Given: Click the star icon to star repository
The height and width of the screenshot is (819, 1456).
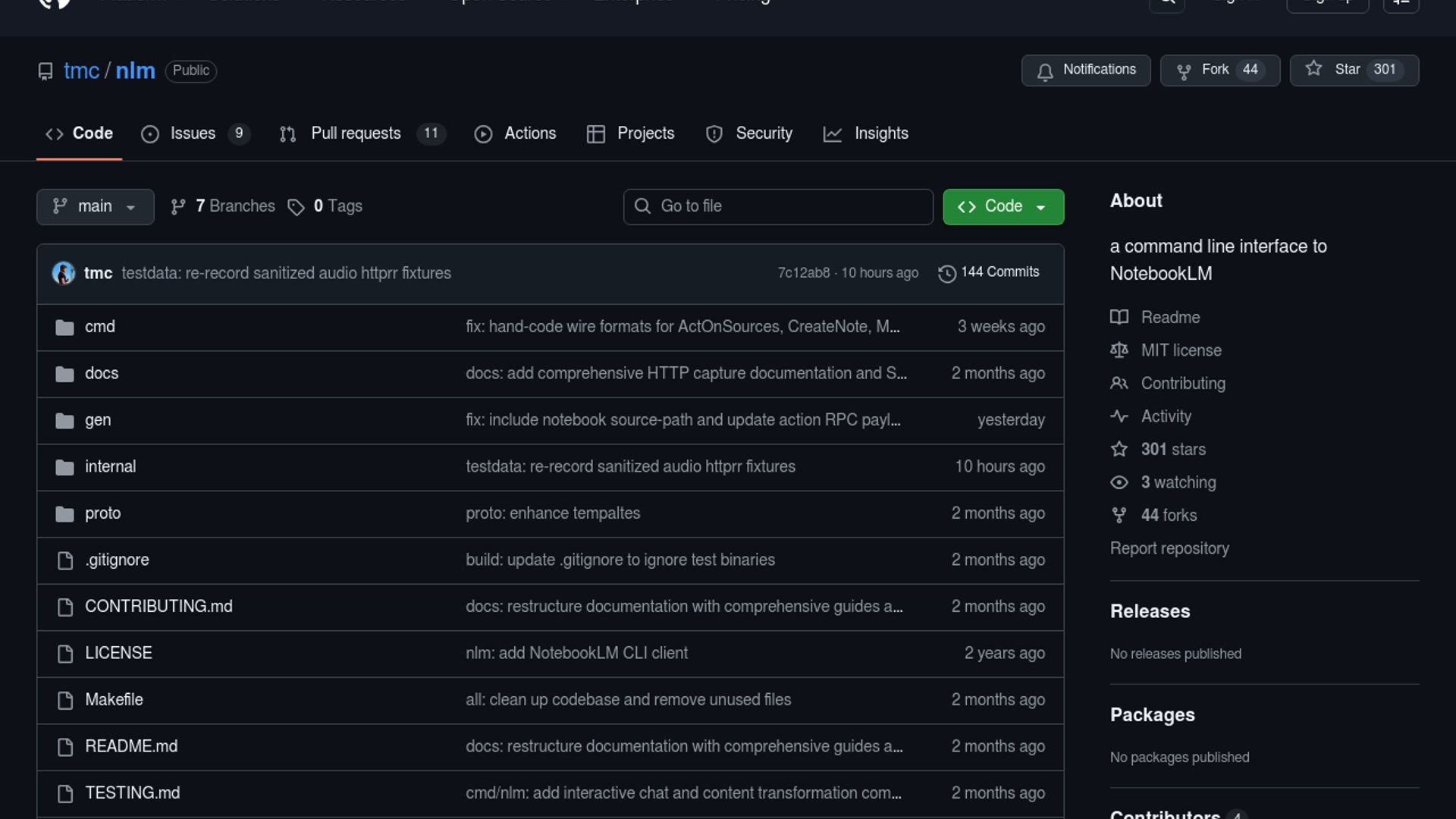Looking at the screenshot, I should [x=1314, y=69].
